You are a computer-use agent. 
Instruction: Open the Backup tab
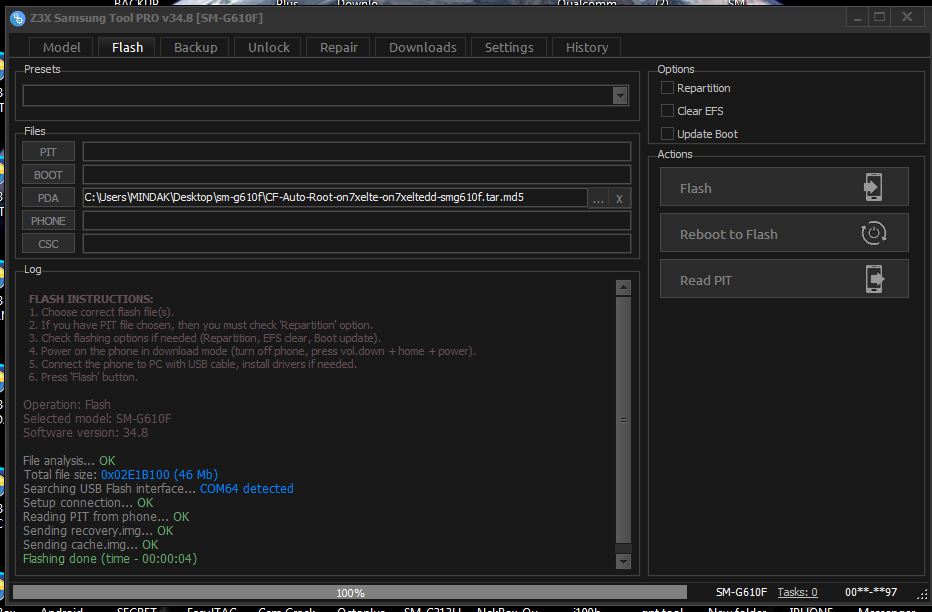tap(195, 48)
